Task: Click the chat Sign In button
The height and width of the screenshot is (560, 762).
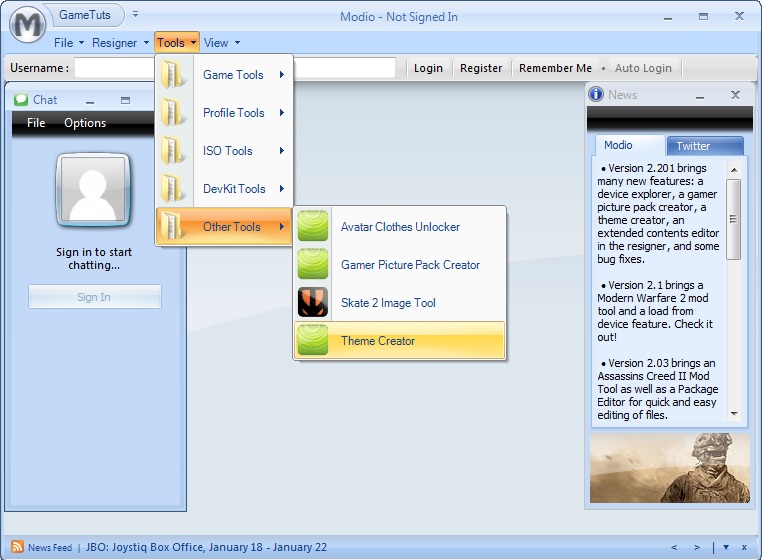Action: (94, 297)
